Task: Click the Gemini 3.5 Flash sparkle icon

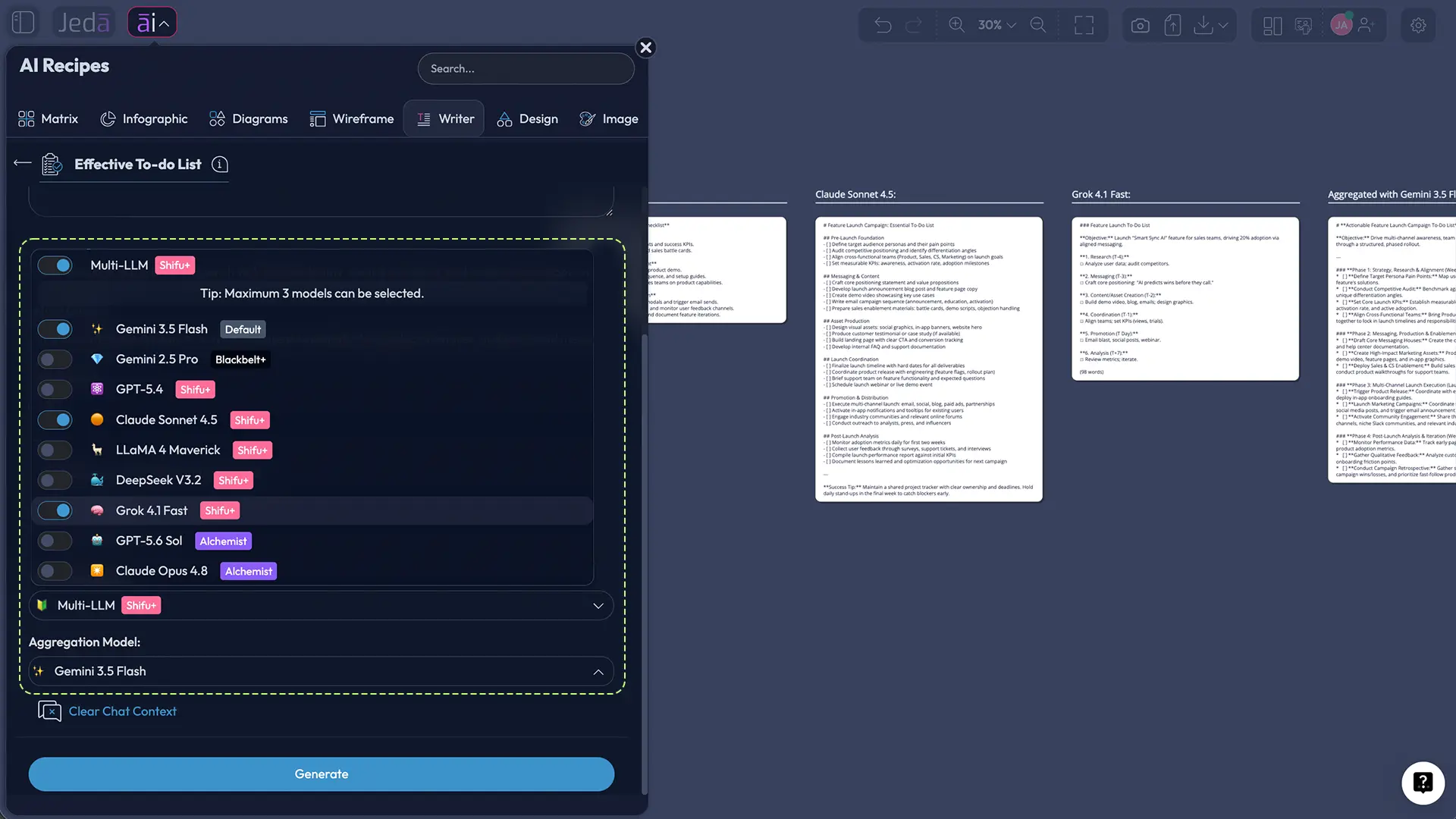Action: tap(97, 329)
